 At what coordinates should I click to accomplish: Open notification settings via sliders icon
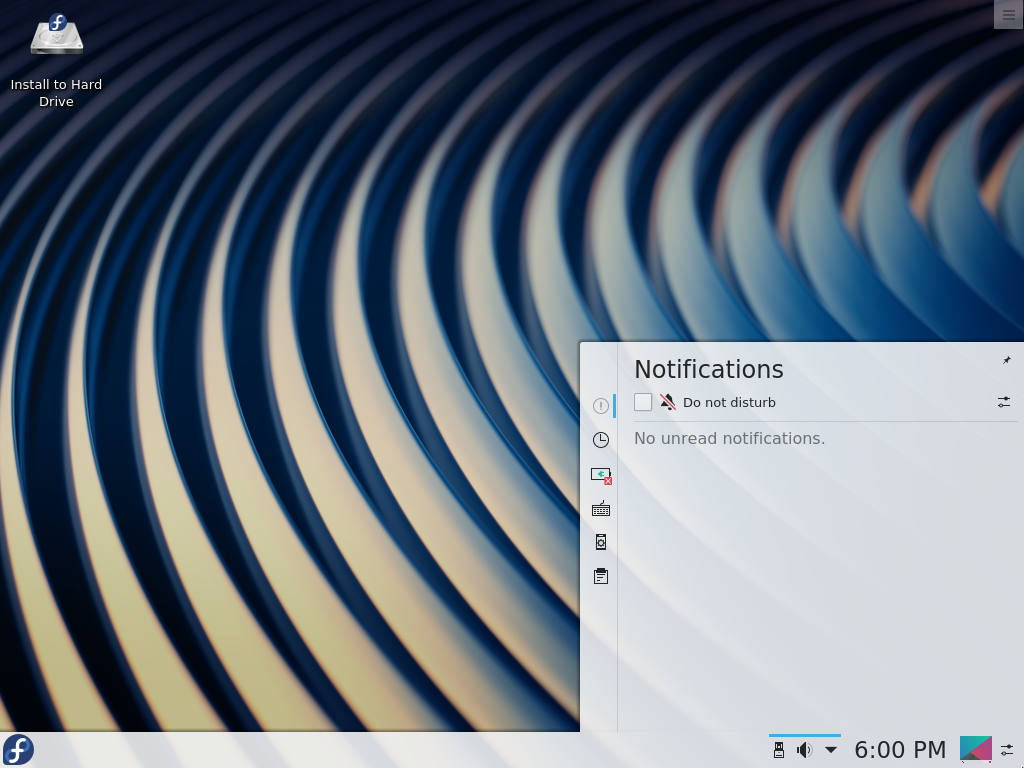[1004, 402]
